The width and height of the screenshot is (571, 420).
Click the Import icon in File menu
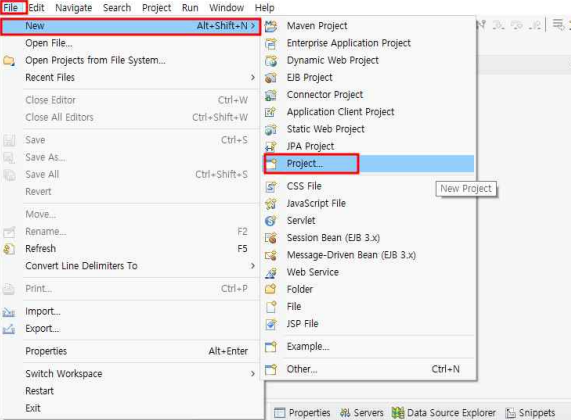pos(9,312)
